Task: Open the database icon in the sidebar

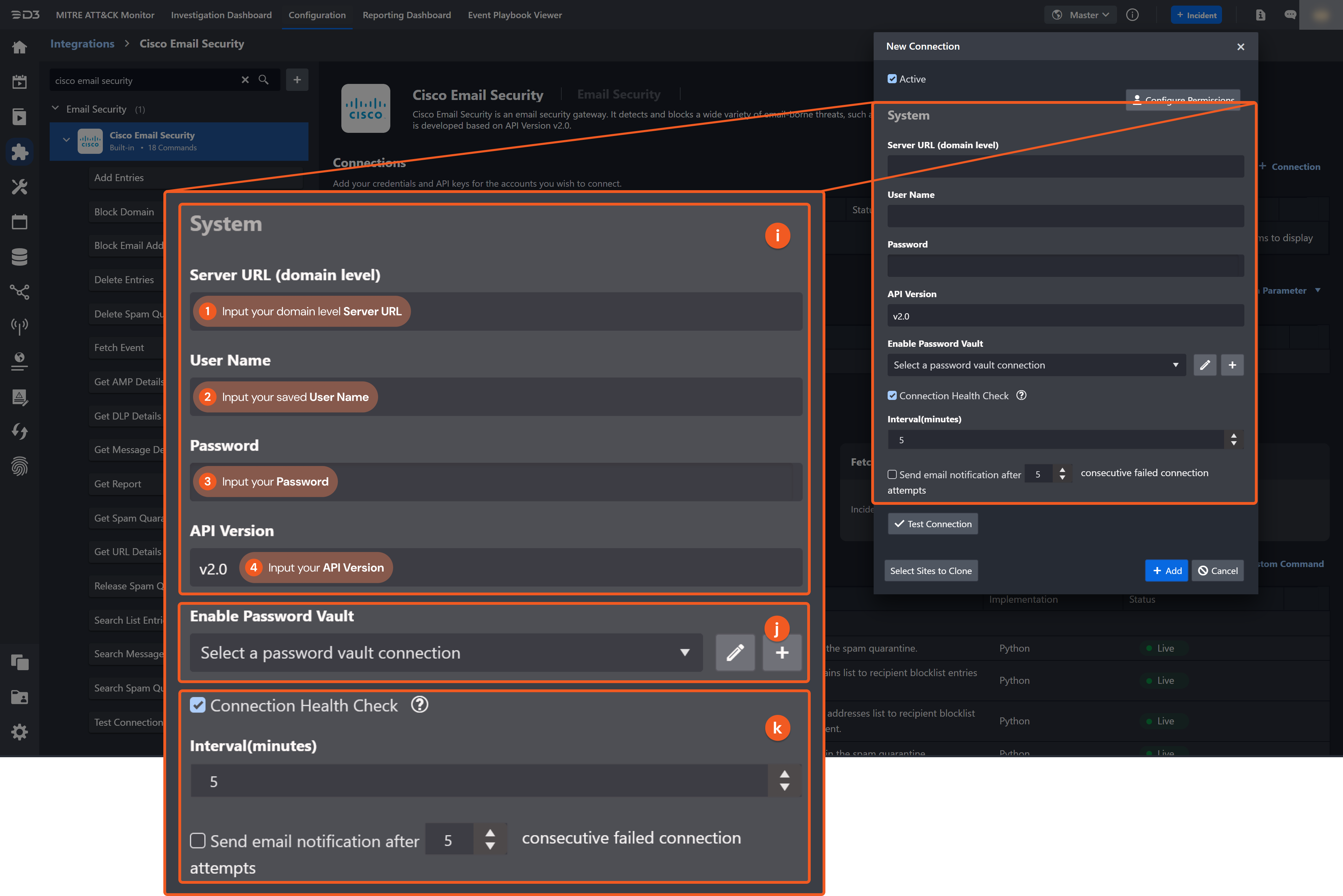Action: pos(20,257)
